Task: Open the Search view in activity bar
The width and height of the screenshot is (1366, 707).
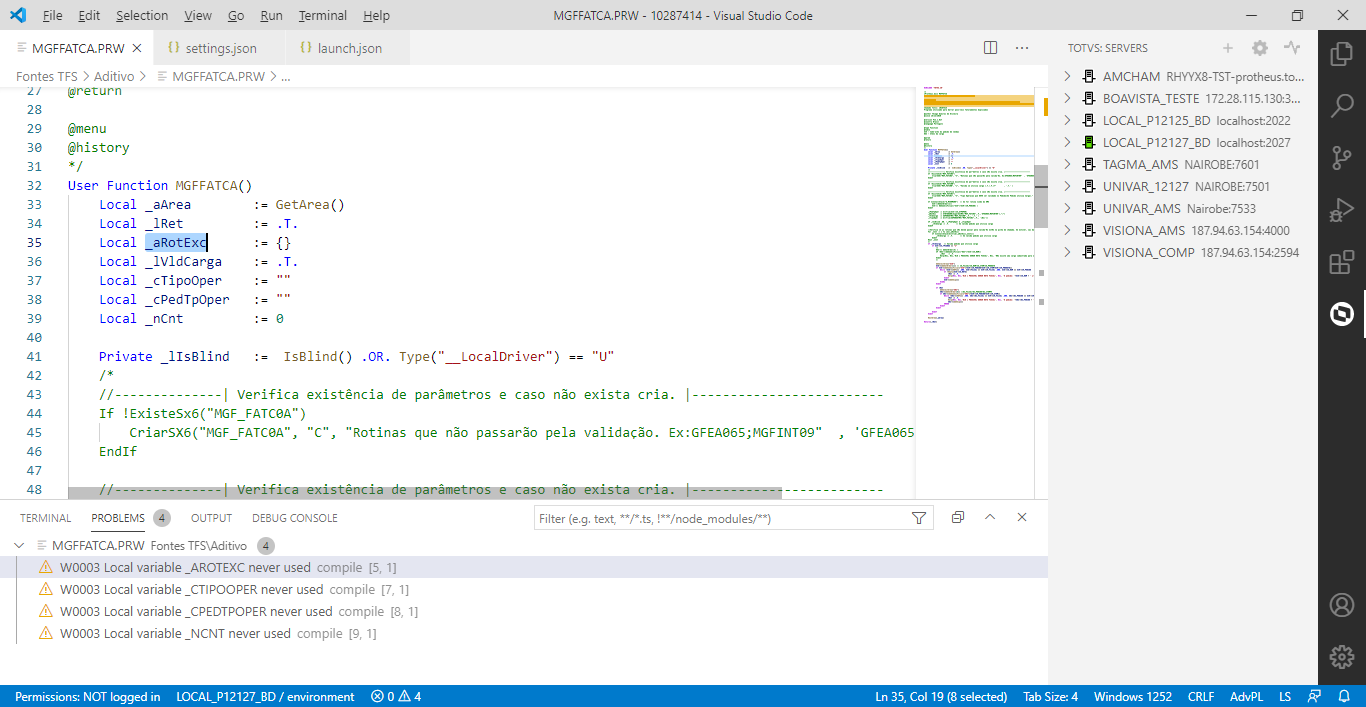Action: [x=1341, y=106]
